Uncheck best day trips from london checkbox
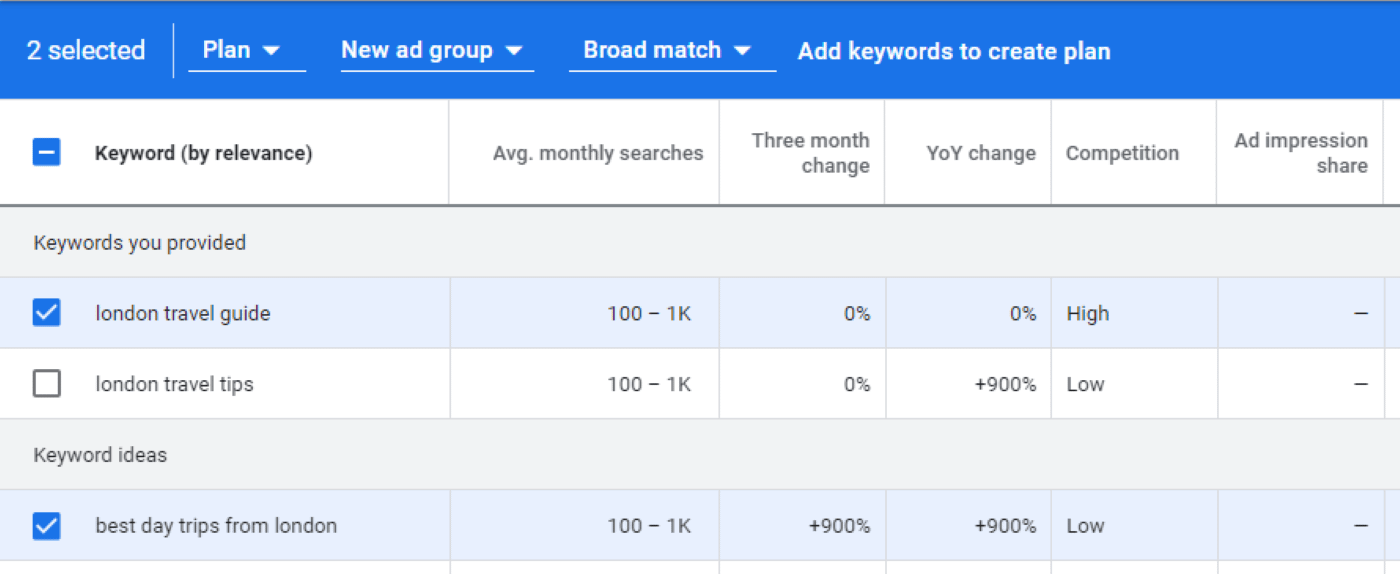The height and width of the screenshot is (574, 1400). click(x=47, y=526)
